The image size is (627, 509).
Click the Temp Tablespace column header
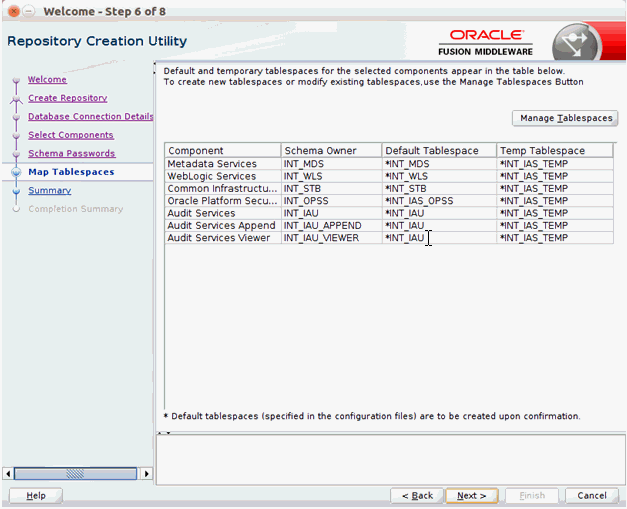pos(555,150)
